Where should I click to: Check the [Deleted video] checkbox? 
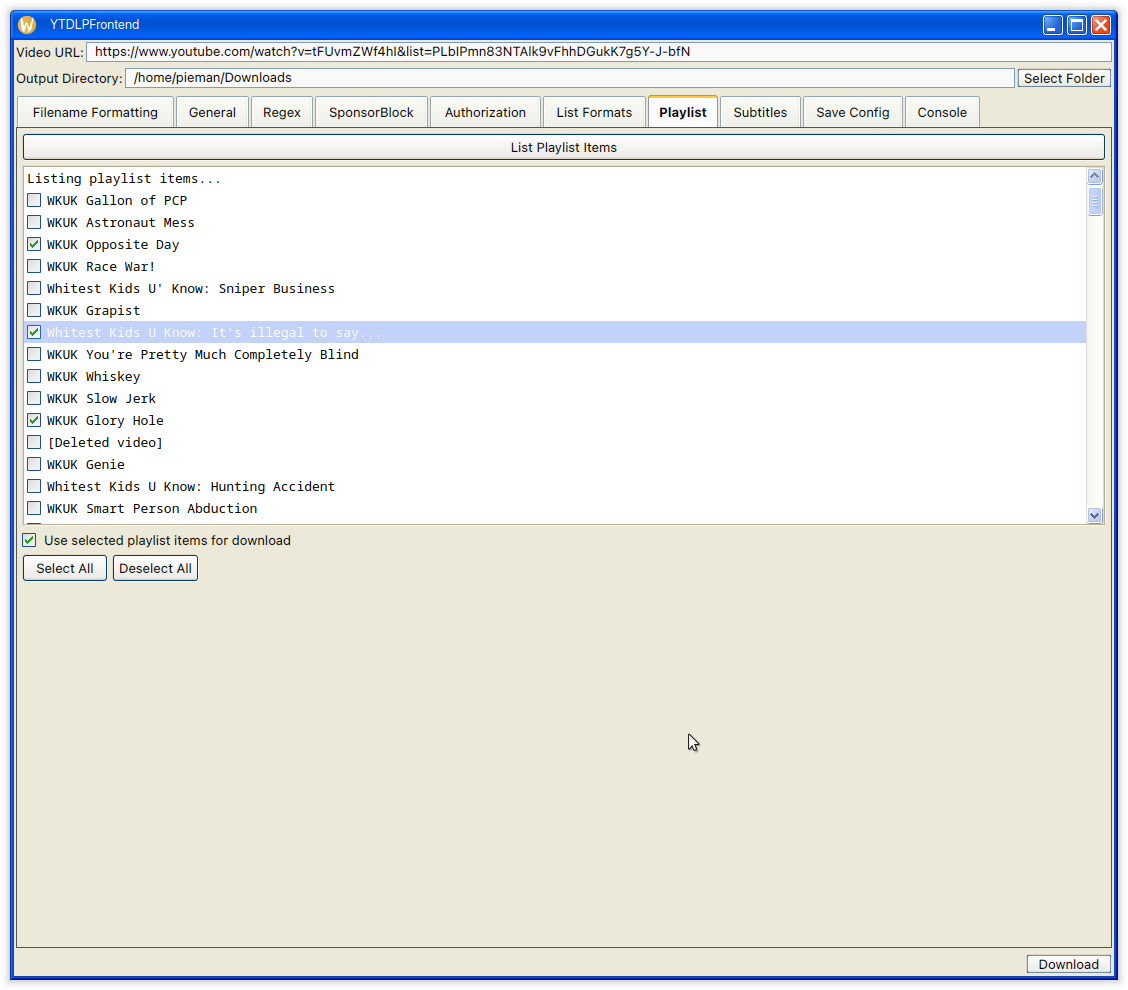point(34,442)
